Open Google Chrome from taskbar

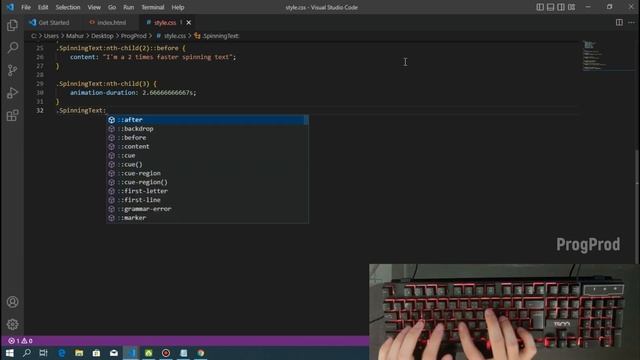(201, 353)
